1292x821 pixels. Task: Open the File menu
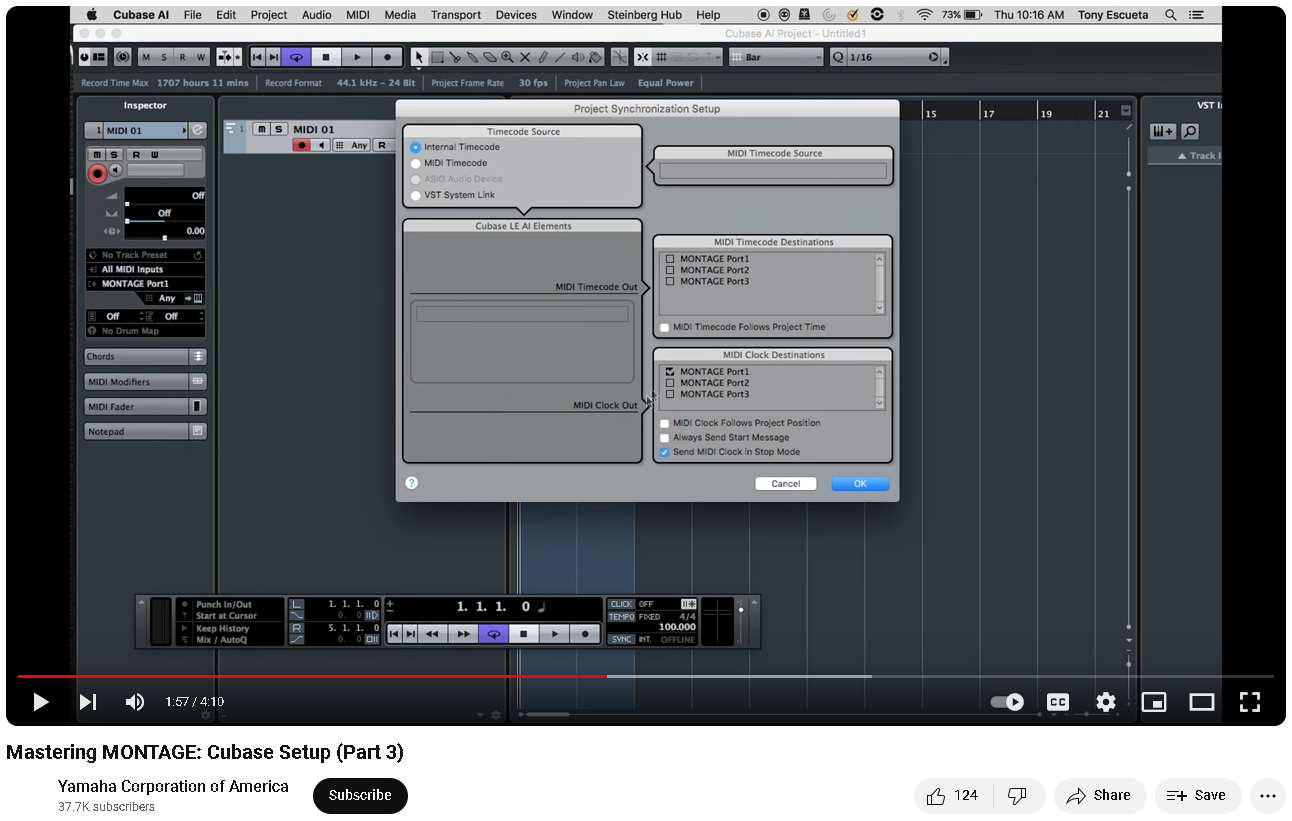tap(193, 15)
